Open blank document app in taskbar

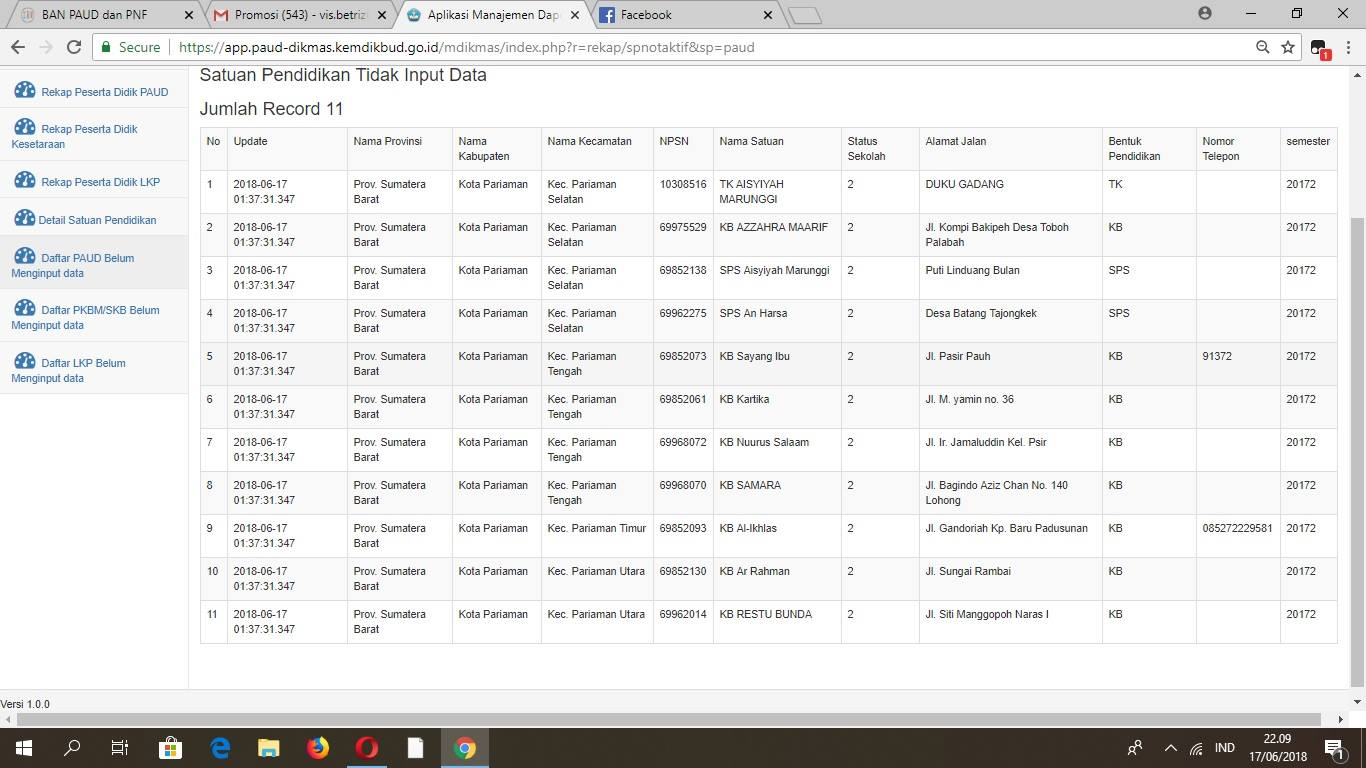click(416, 748)
